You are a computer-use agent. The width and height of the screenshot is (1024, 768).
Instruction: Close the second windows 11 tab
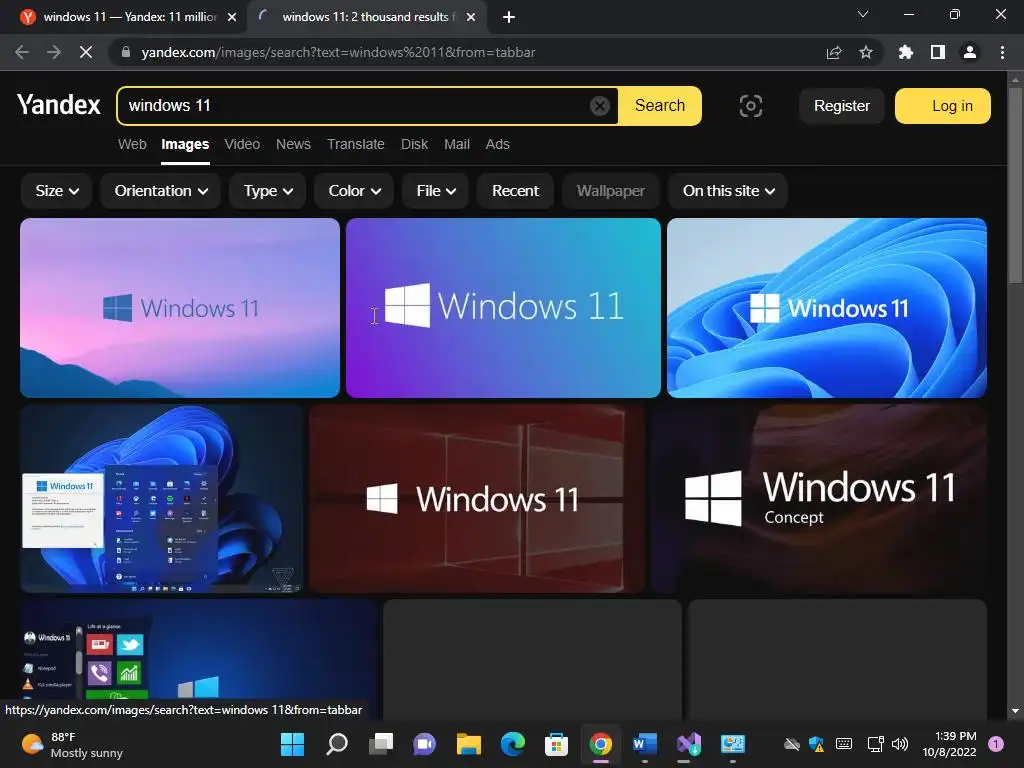point(471,17)
